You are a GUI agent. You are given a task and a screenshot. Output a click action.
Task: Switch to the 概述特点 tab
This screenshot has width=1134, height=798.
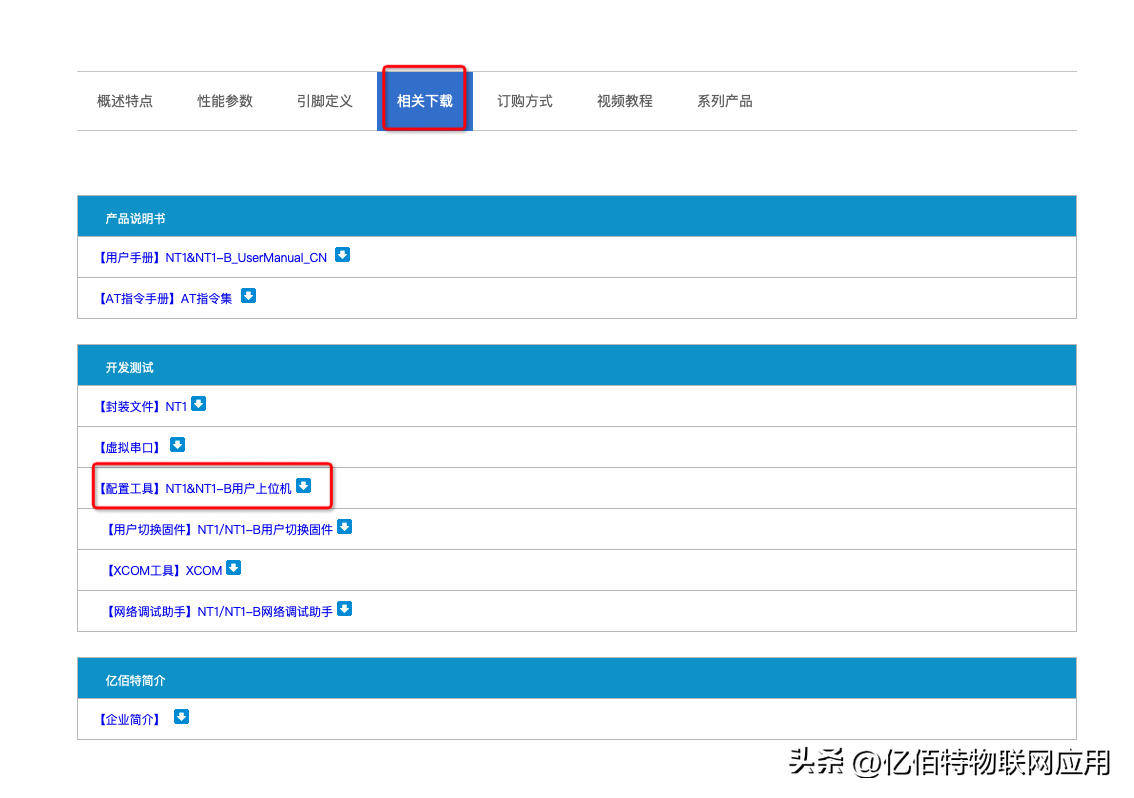click(125, 101)
